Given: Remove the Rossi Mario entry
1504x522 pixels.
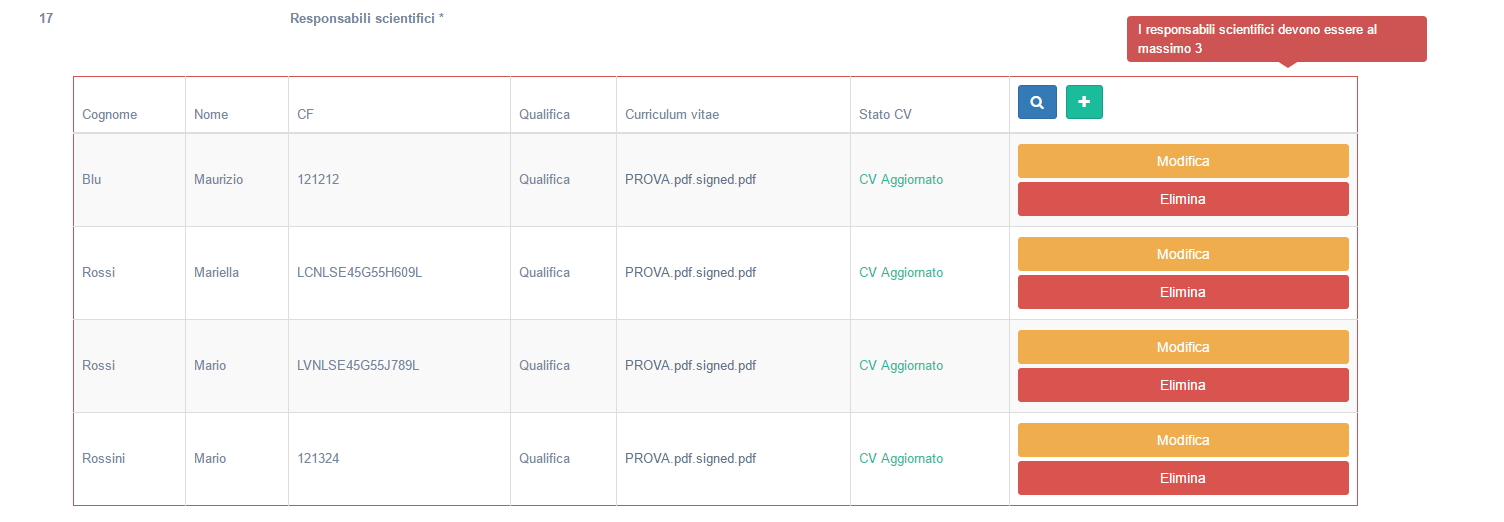Looking at the screenshot, I should point(1183,385).
